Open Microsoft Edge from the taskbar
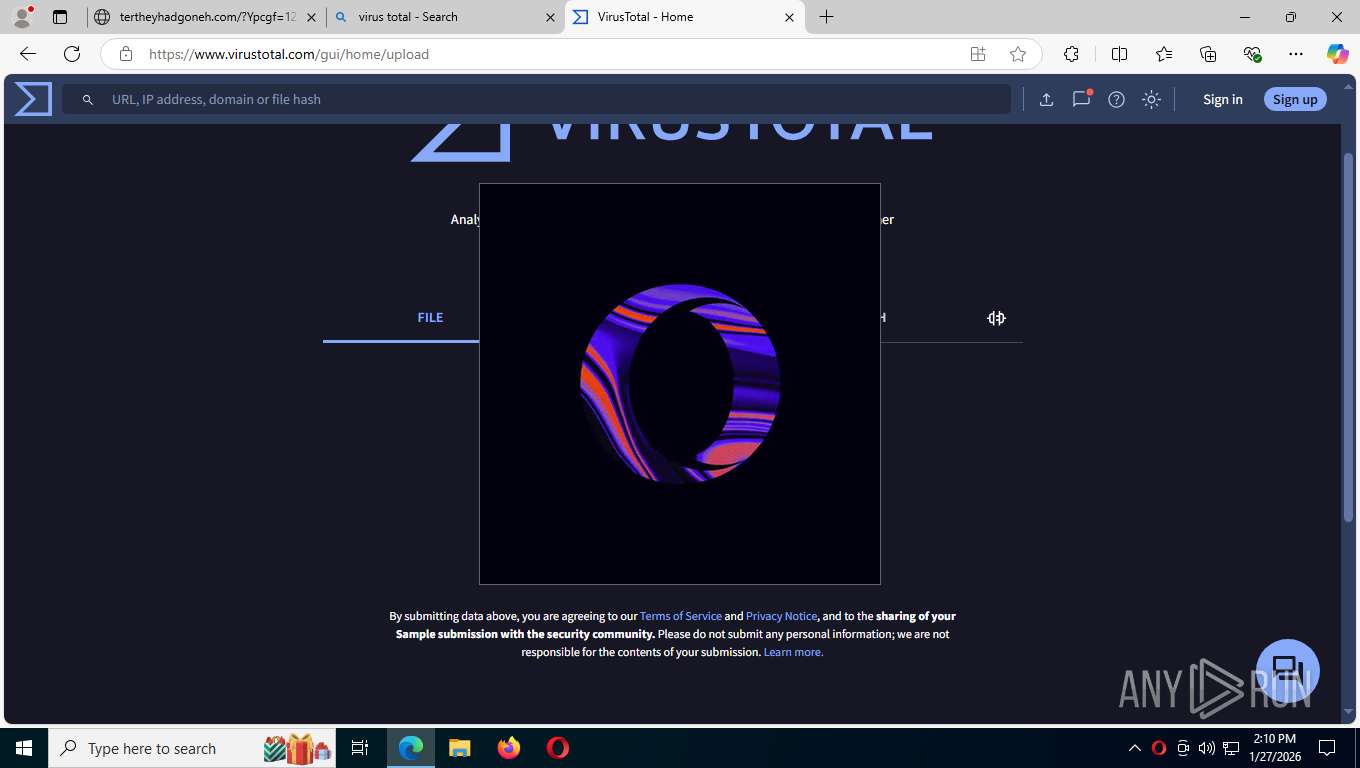This screenshot has height=768, width=1360. pos(410,748)
